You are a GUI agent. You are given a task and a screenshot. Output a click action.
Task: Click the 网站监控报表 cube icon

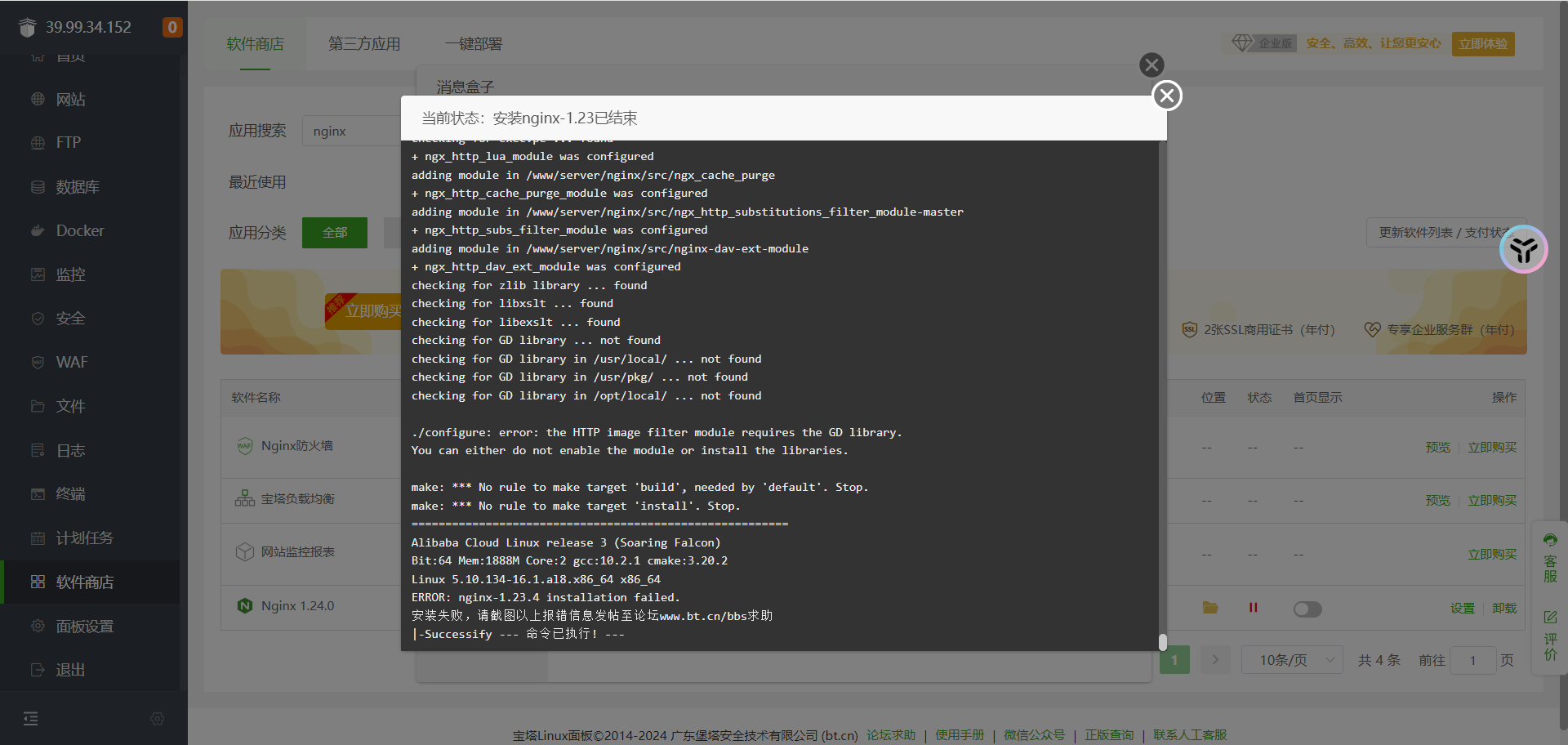245,552
